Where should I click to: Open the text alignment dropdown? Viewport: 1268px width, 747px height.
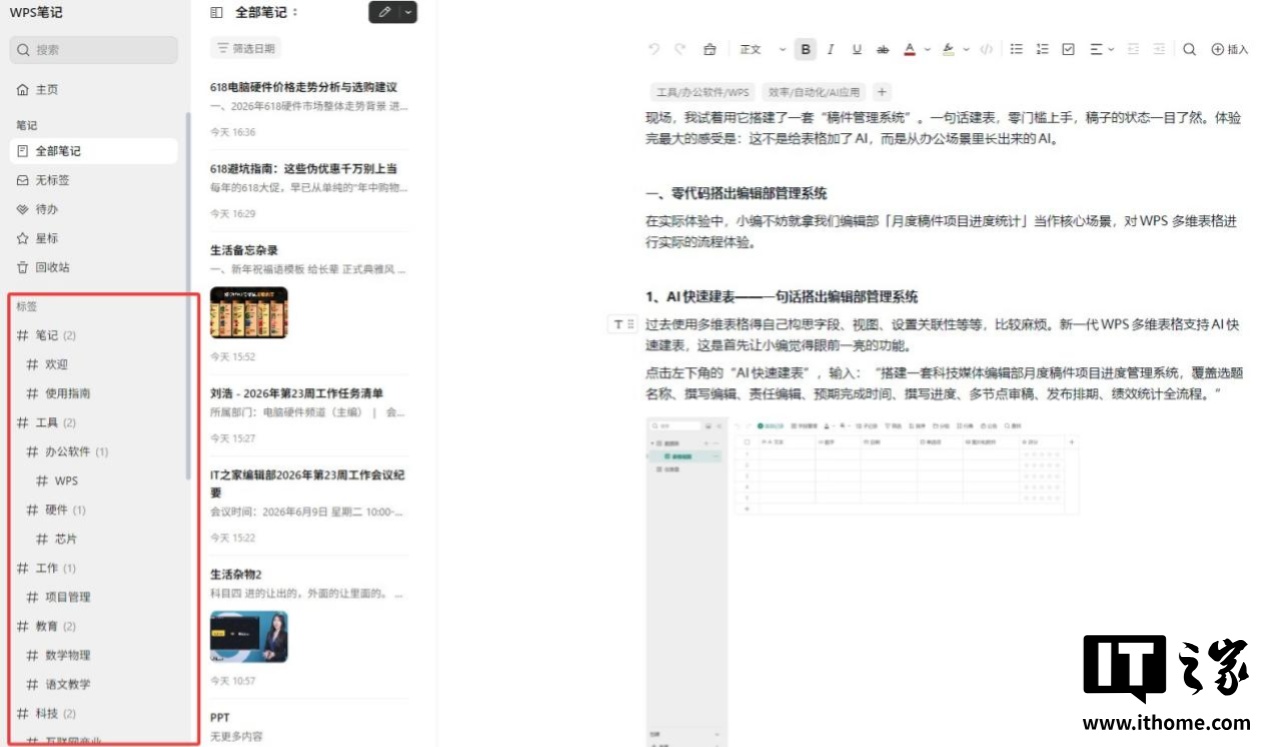pos(1101,49)
